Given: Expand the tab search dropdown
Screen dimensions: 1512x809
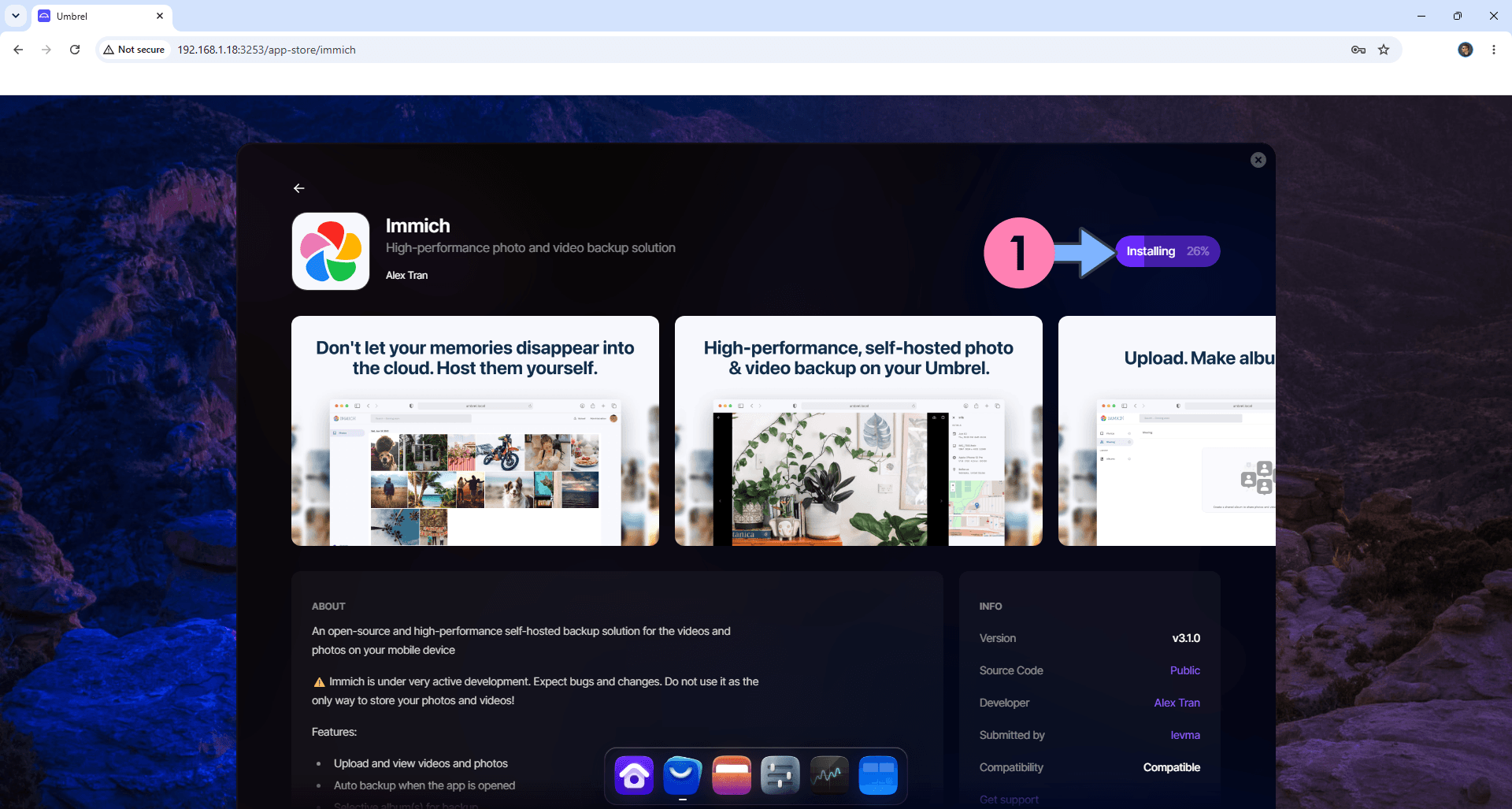Looking at the screenshot, I should (x=16, y=16).
